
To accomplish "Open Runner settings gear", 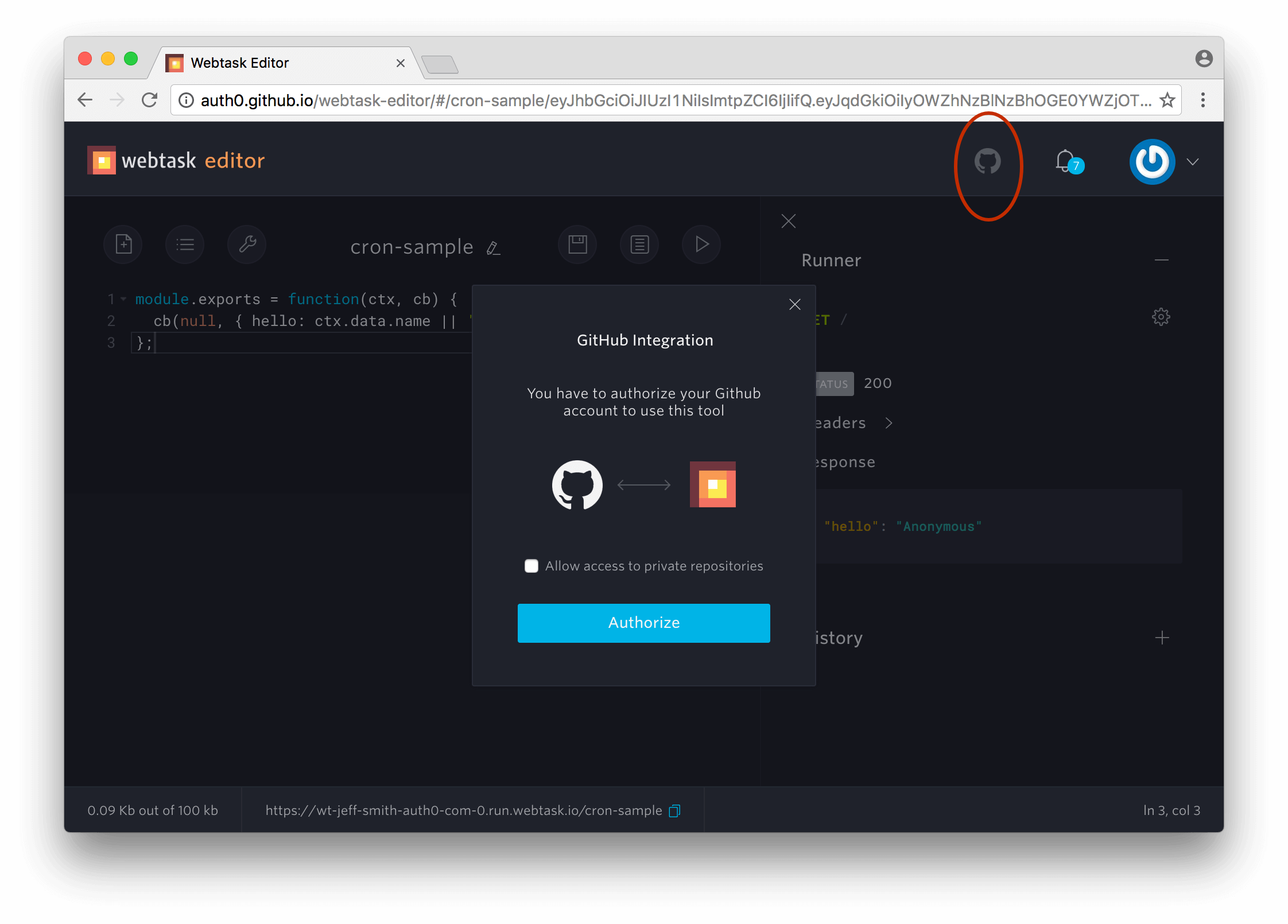I will coord(1161,317).
